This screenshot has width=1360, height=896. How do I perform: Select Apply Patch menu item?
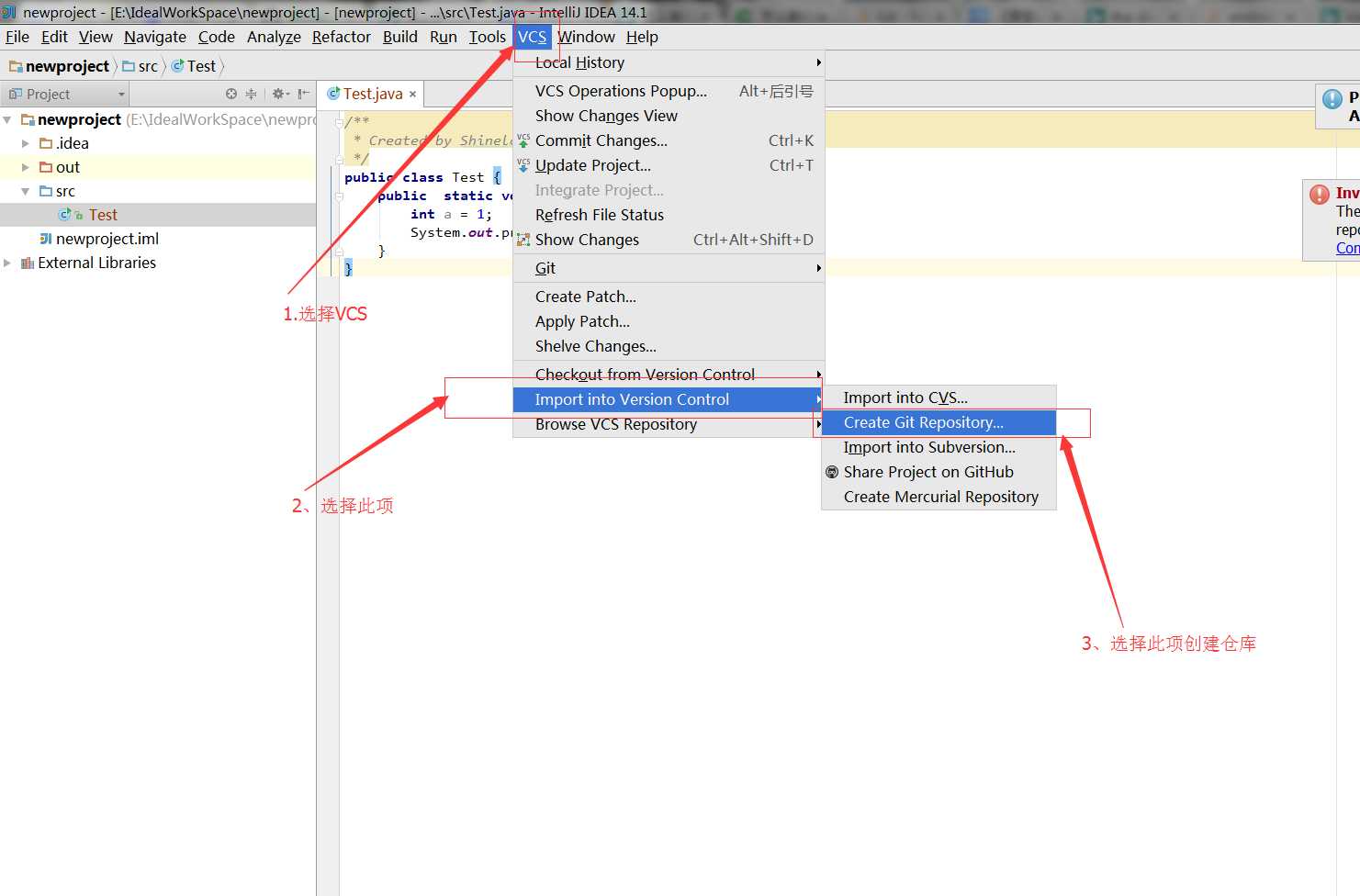point(669,321)
